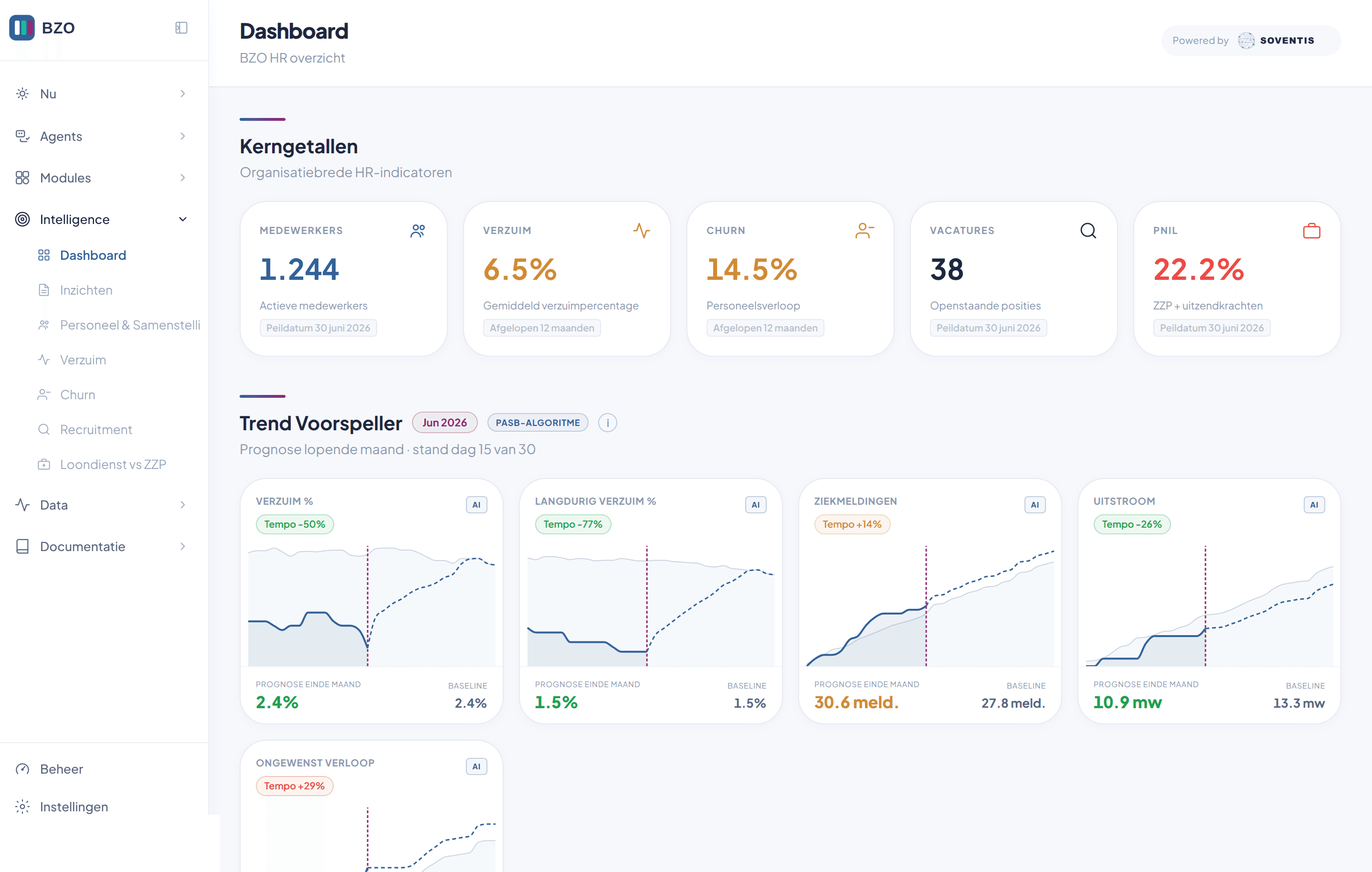This screenshot has width=1372, height=872.
Task: Click the people icon on Medewerkers card
Action: [418, 231]
